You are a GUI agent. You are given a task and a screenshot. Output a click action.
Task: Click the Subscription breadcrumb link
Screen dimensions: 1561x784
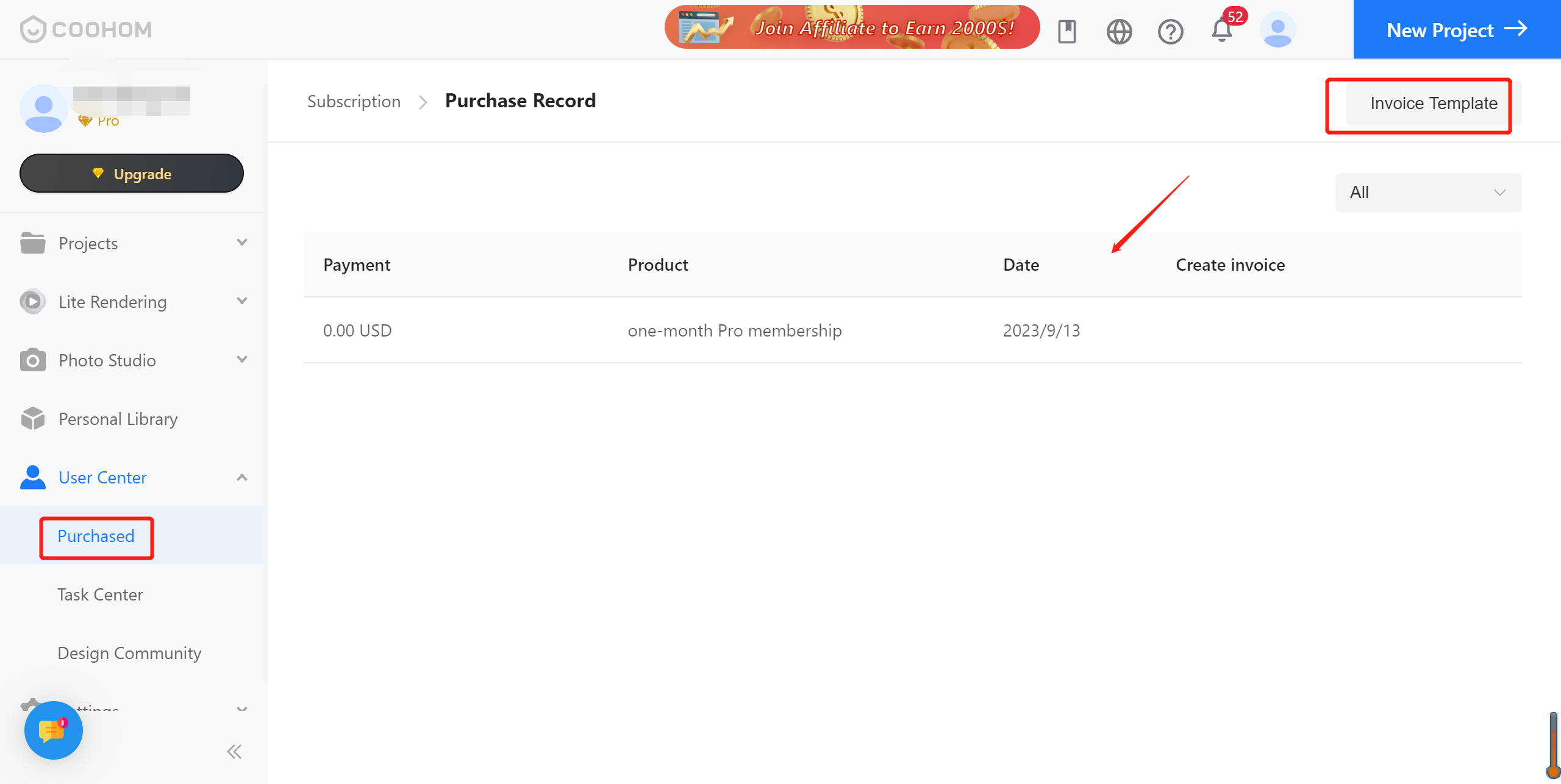(354, 101)
